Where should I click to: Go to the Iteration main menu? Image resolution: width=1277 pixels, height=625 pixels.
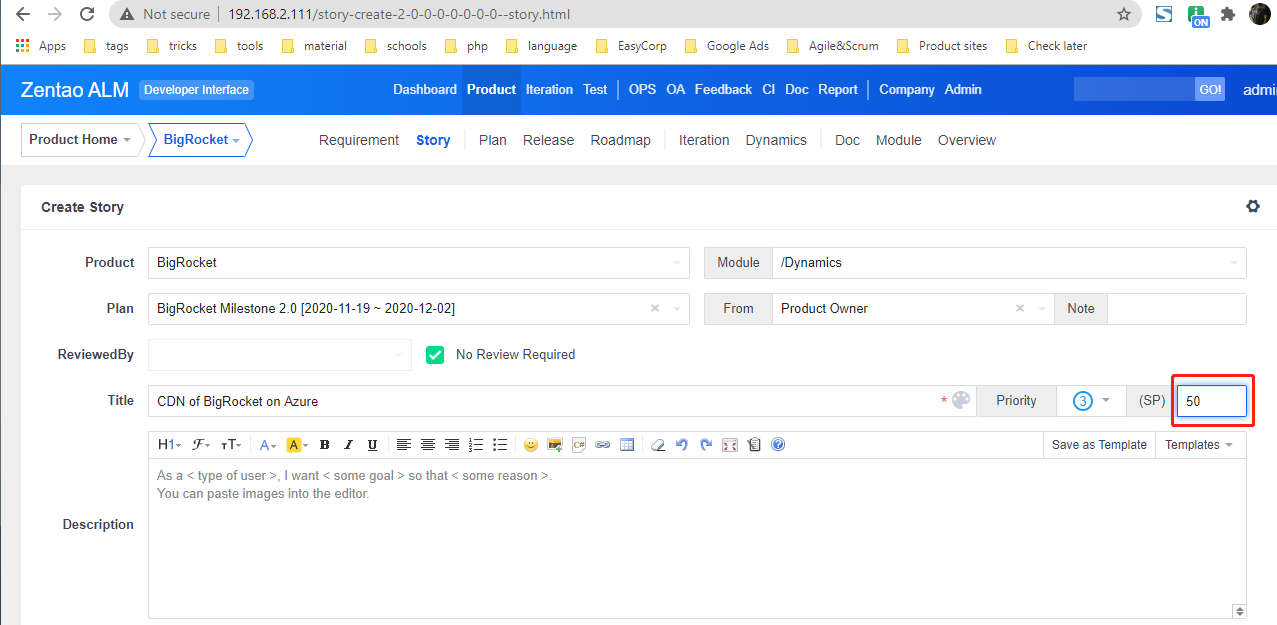[x=549, y=89]
